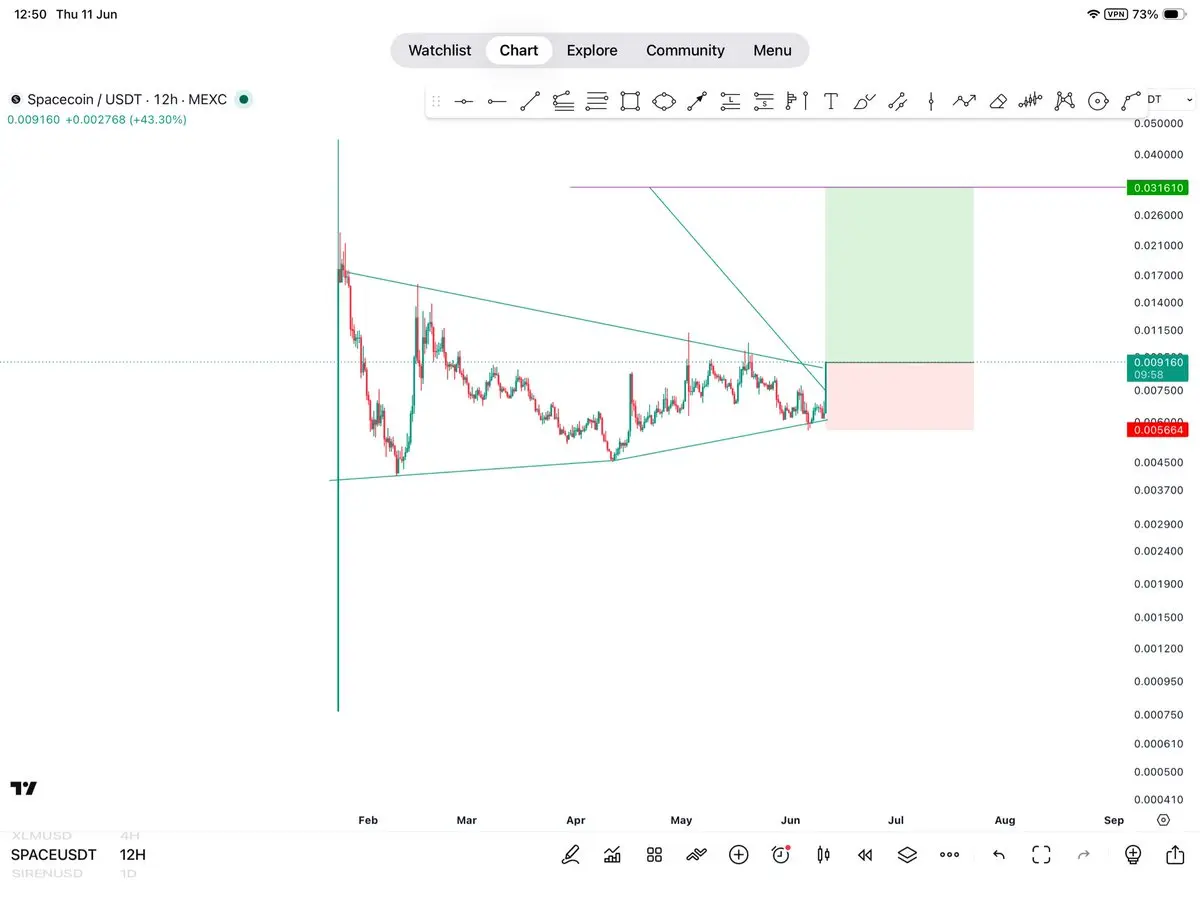Select the arrow drawing tool
1200x900 pixels.
[697, 101]
